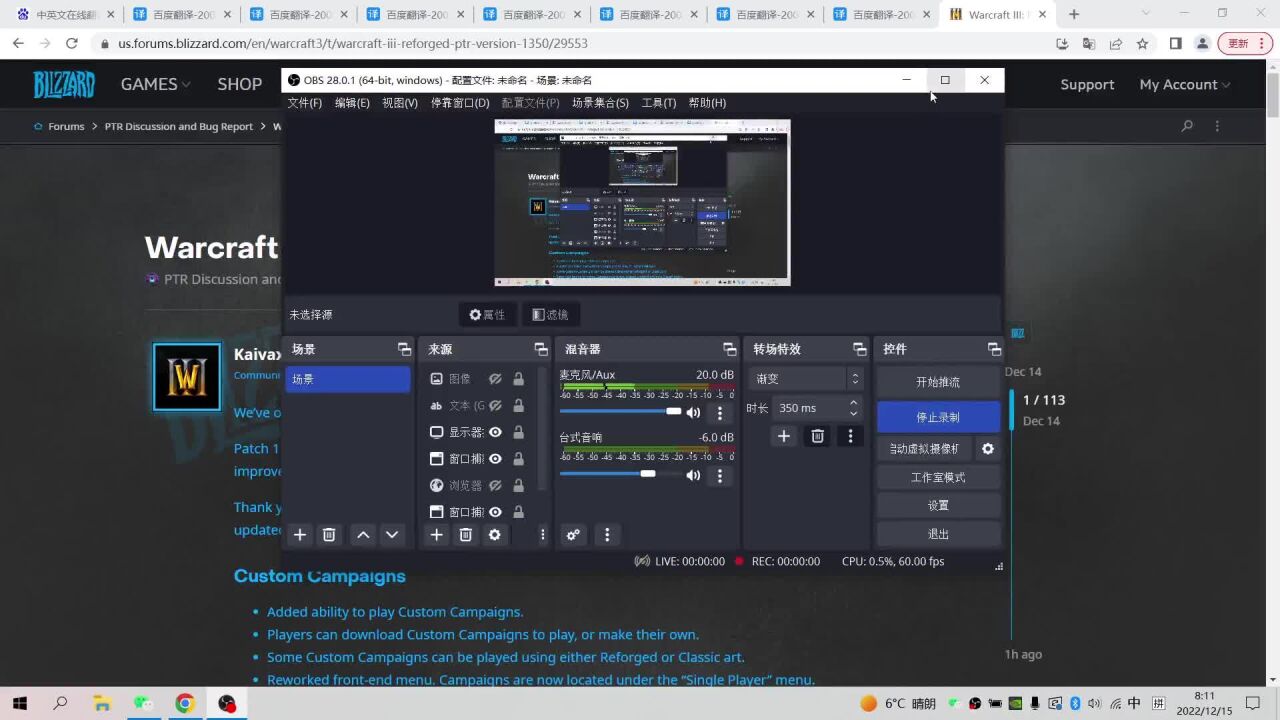Hide the 显示器 source with the eye icon
Screen dimensions: 1280x720
coord(495,432)
